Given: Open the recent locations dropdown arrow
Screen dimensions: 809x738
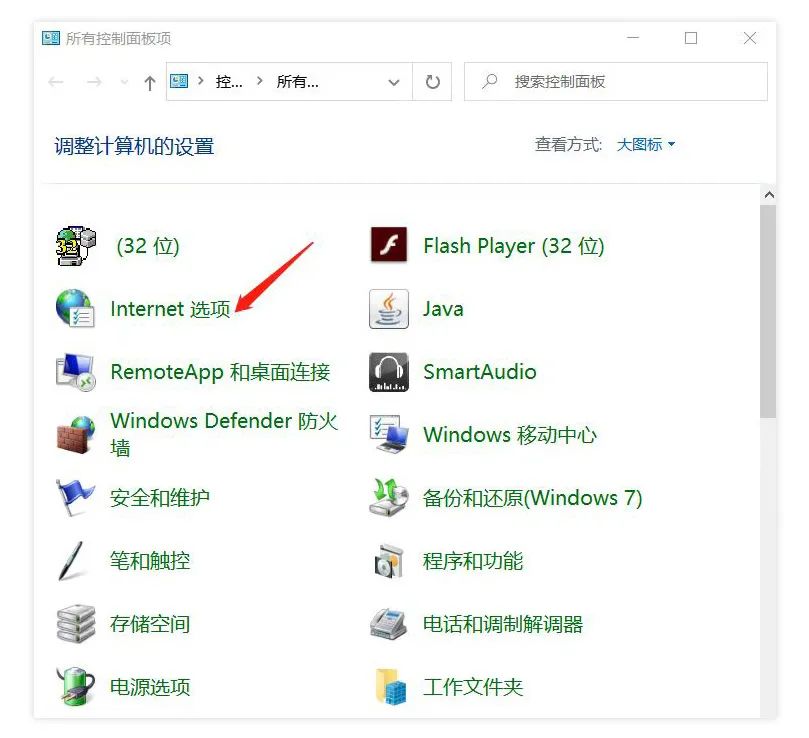Looking at the screenshot, I should (124, 82).
